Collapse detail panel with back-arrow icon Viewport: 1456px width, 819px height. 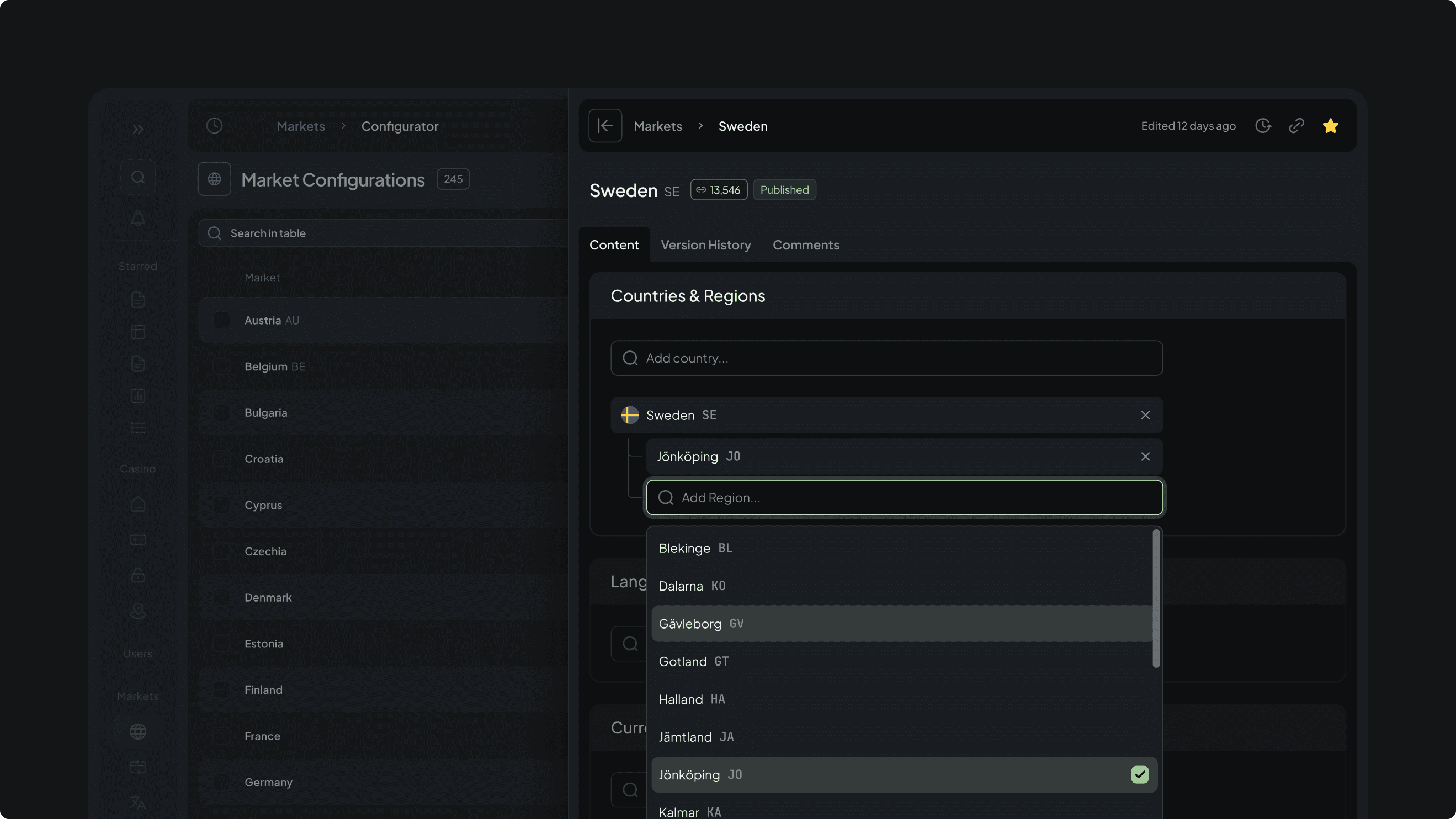coord(605,126)
